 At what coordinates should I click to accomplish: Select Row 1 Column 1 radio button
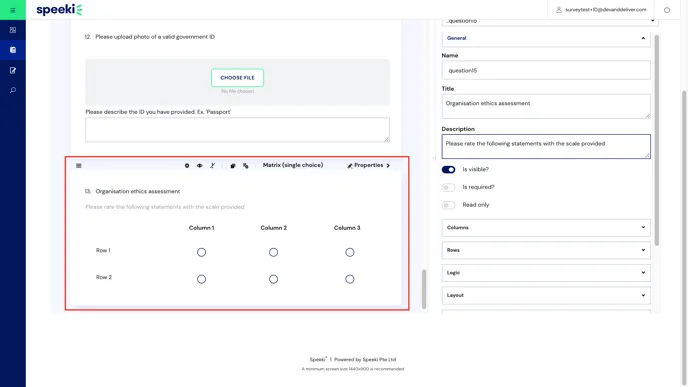(201, 252)
